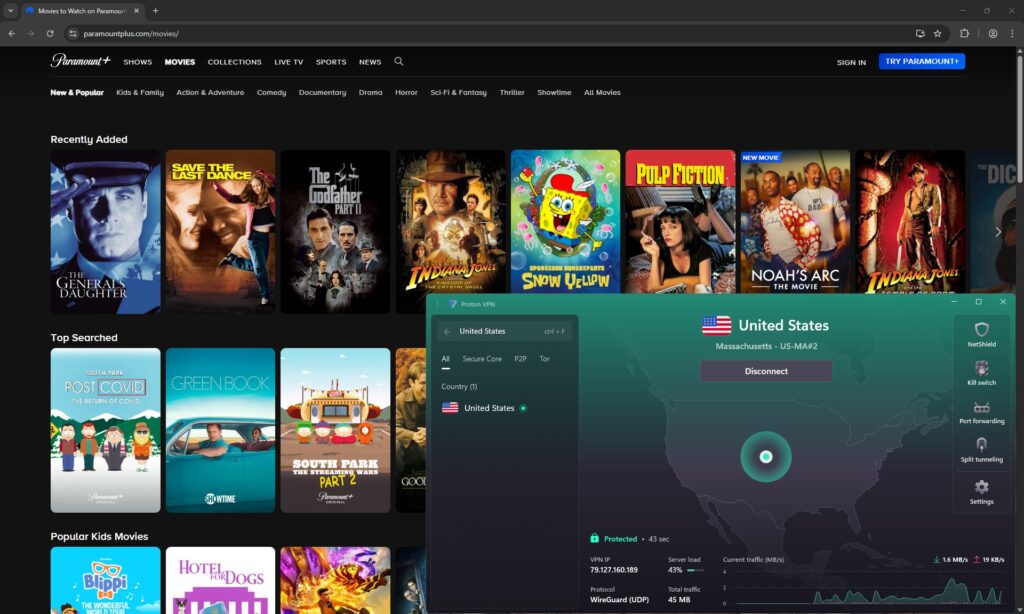Click the Paramount+ logo

pyautogui.click(x=80, y=61)
